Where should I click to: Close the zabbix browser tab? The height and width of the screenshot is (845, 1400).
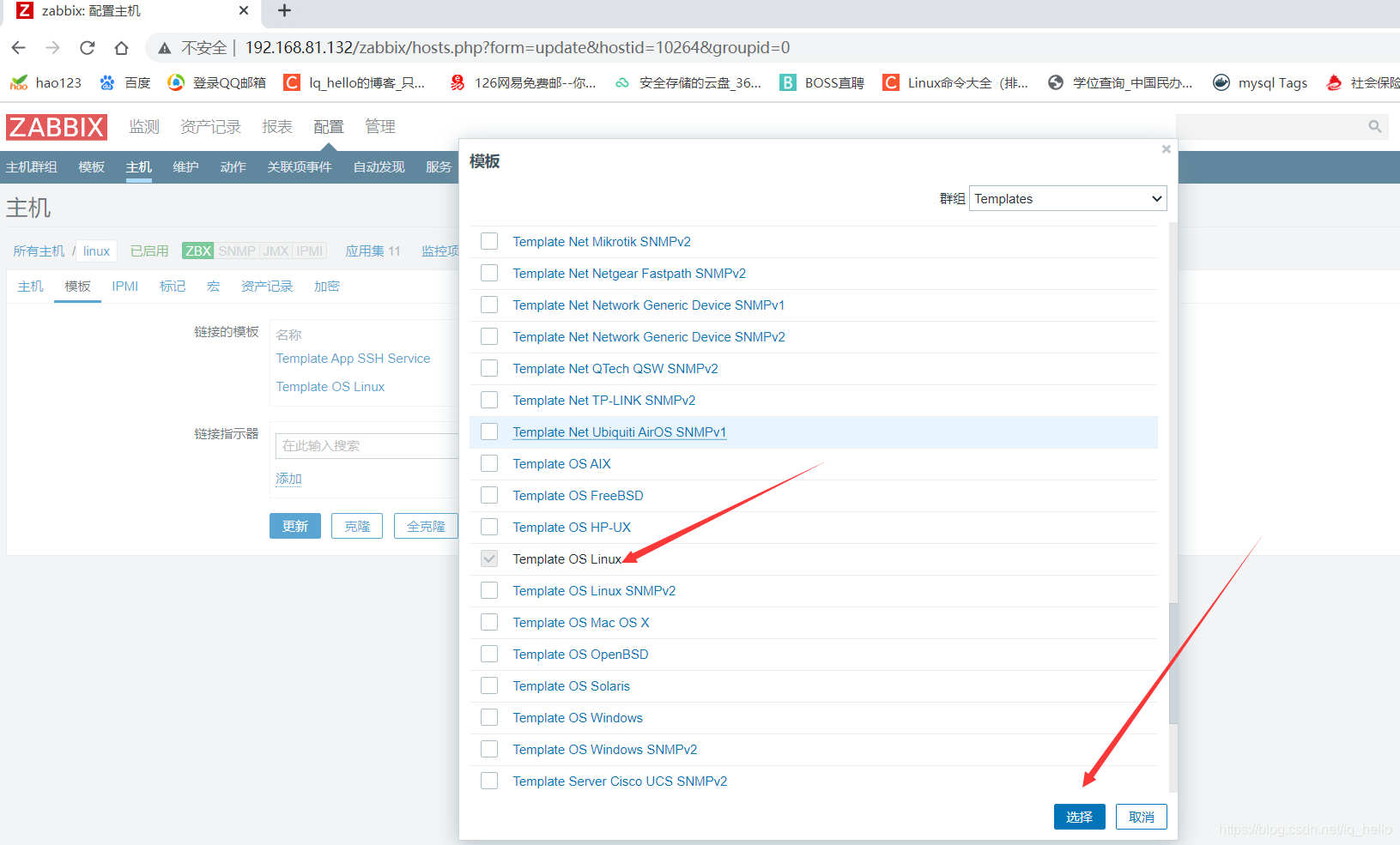(x=244, y=10)
